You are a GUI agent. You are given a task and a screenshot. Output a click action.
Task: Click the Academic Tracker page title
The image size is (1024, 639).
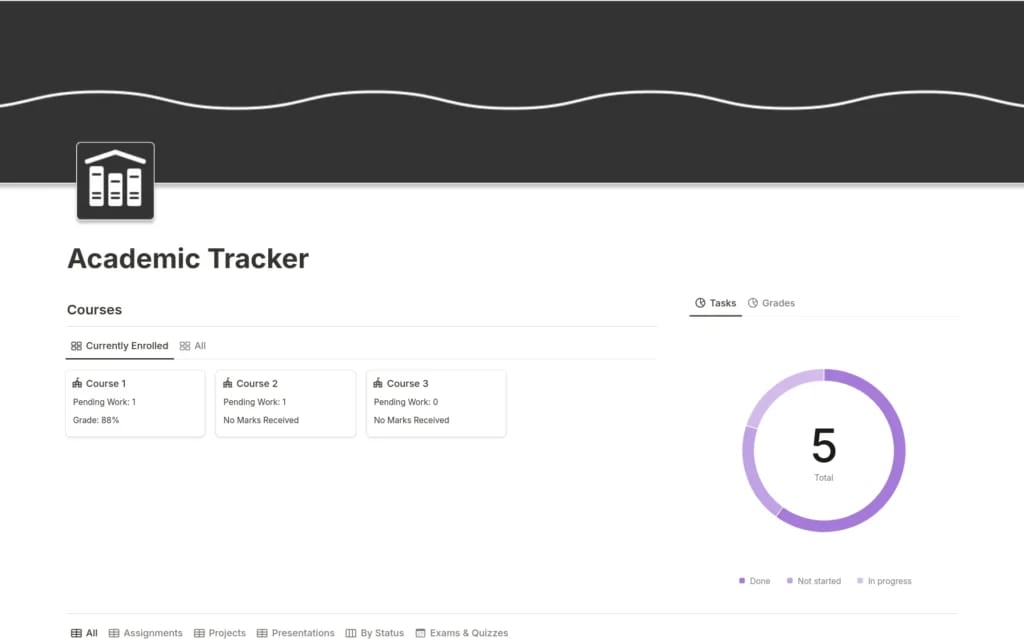pyautogui.click(x=188, y=259)
